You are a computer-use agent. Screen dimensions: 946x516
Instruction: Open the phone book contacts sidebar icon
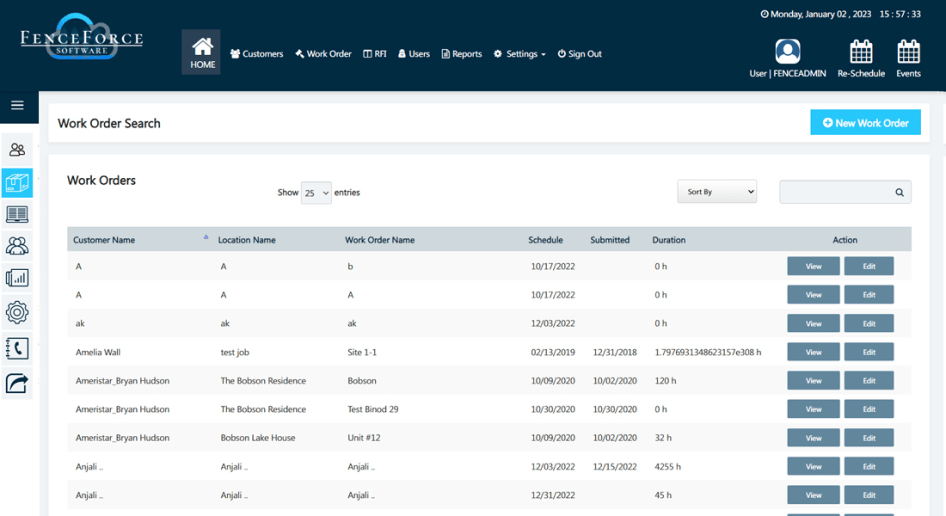pos(17,348)
